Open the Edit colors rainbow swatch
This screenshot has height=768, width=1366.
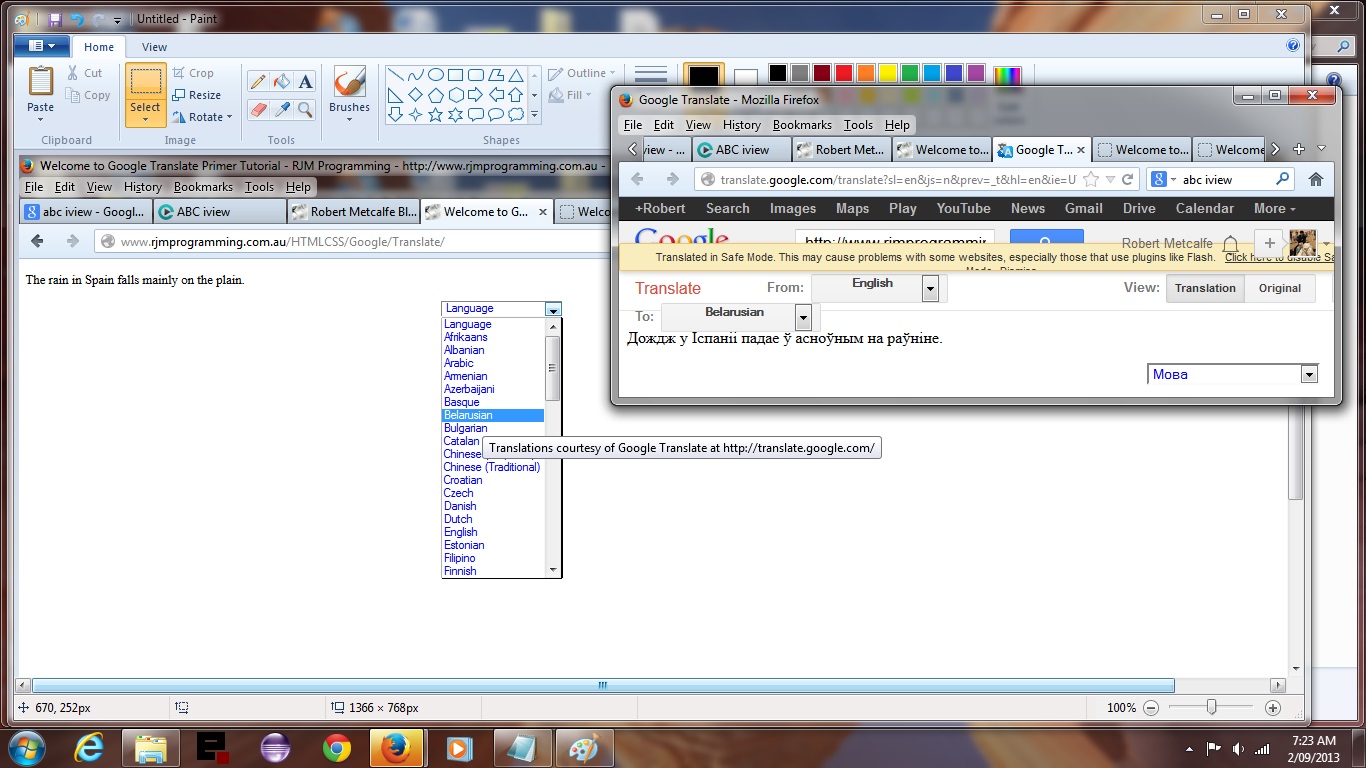(1008, 76)
